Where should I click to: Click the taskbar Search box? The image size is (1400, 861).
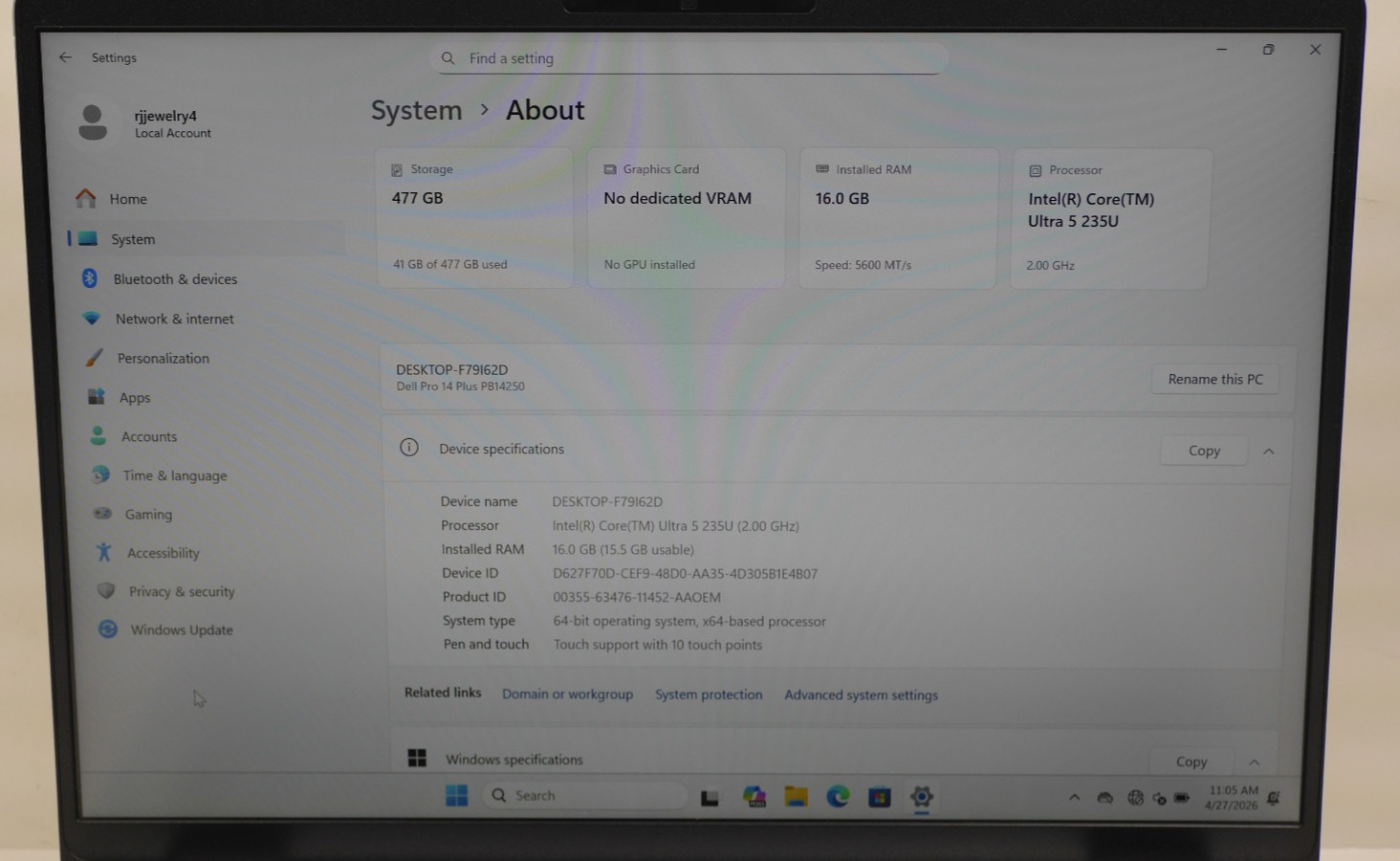[585, 795]
